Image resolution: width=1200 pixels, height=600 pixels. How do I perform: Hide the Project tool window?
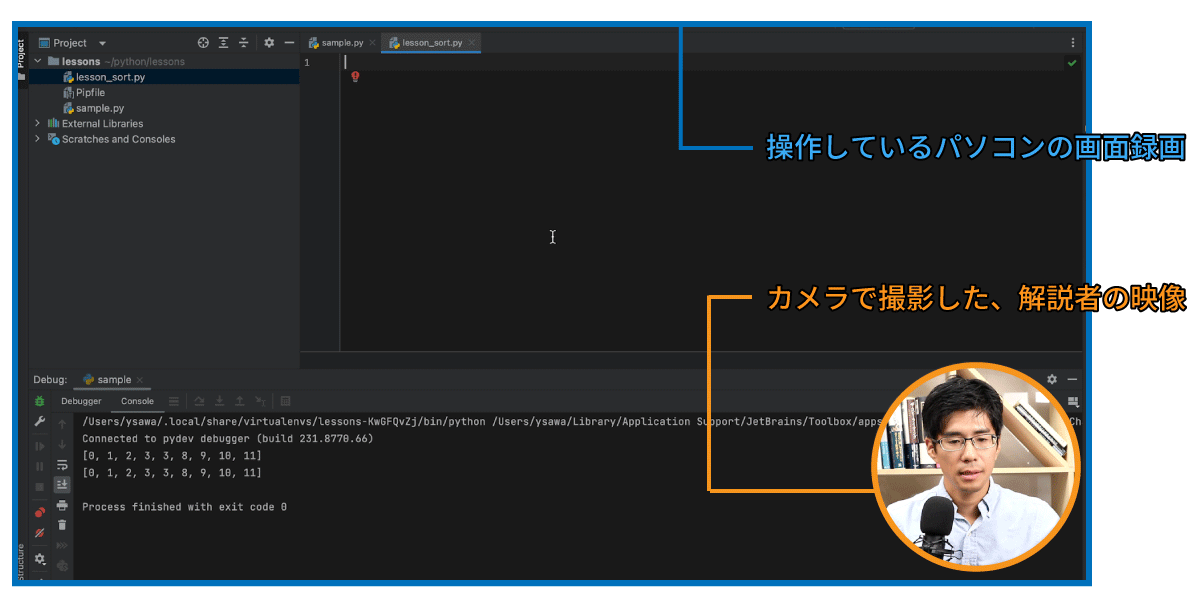point(289,43)
